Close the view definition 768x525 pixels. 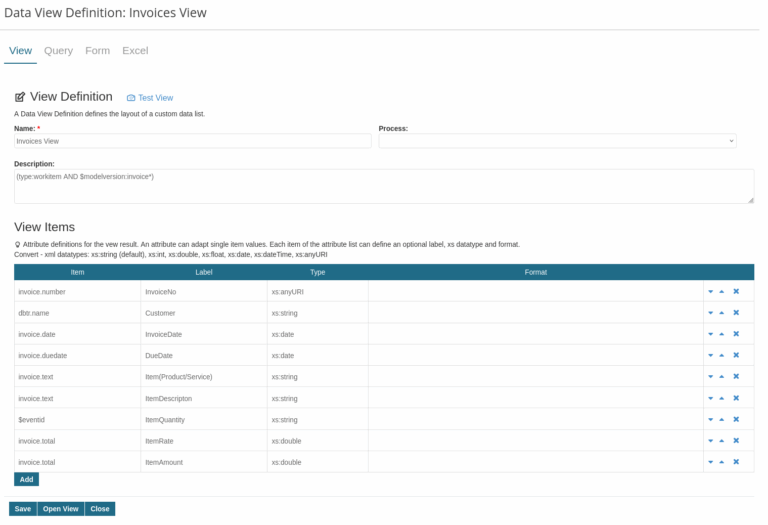[100, 509]
